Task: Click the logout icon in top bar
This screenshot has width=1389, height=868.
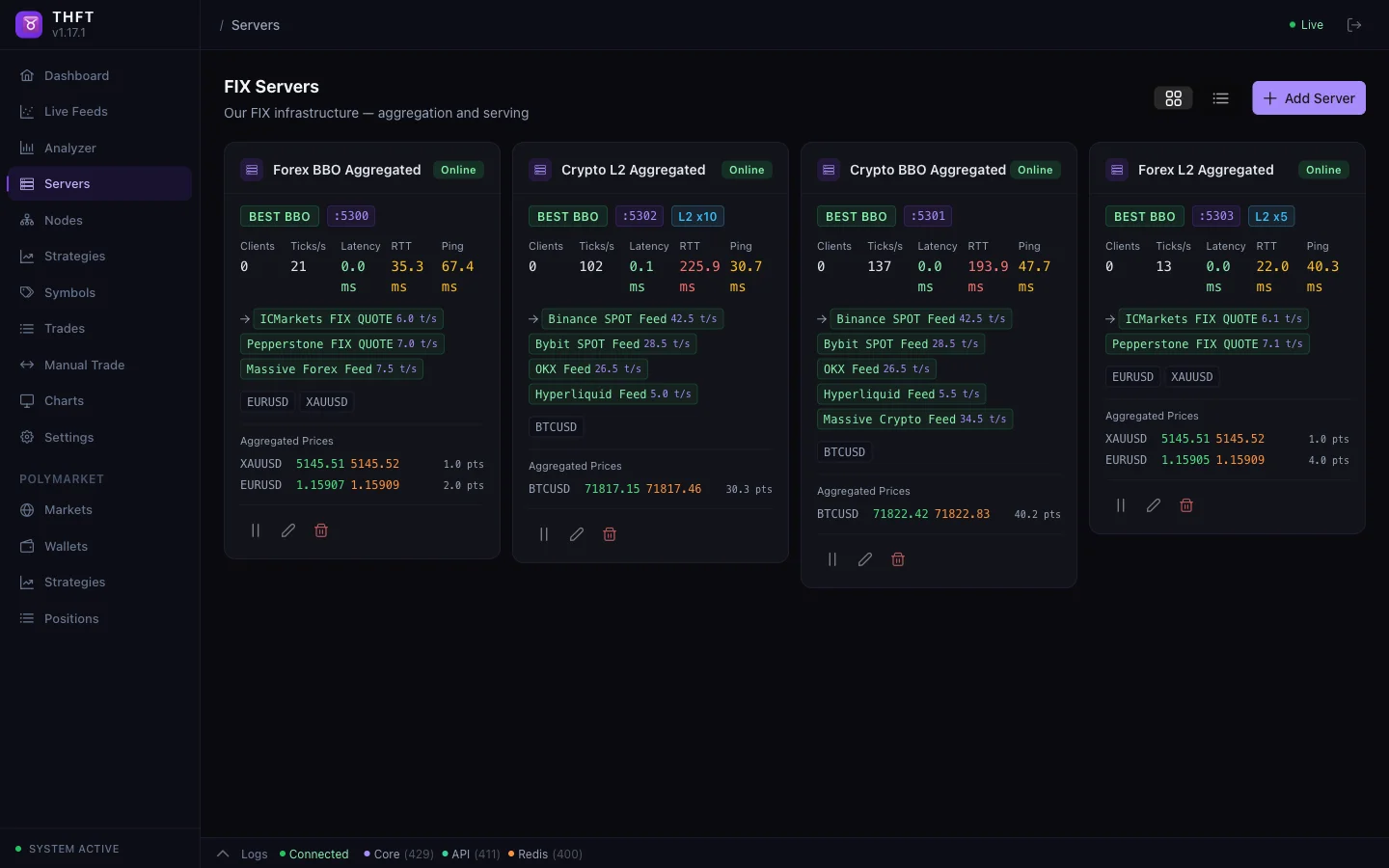Action: (1354, 25)
